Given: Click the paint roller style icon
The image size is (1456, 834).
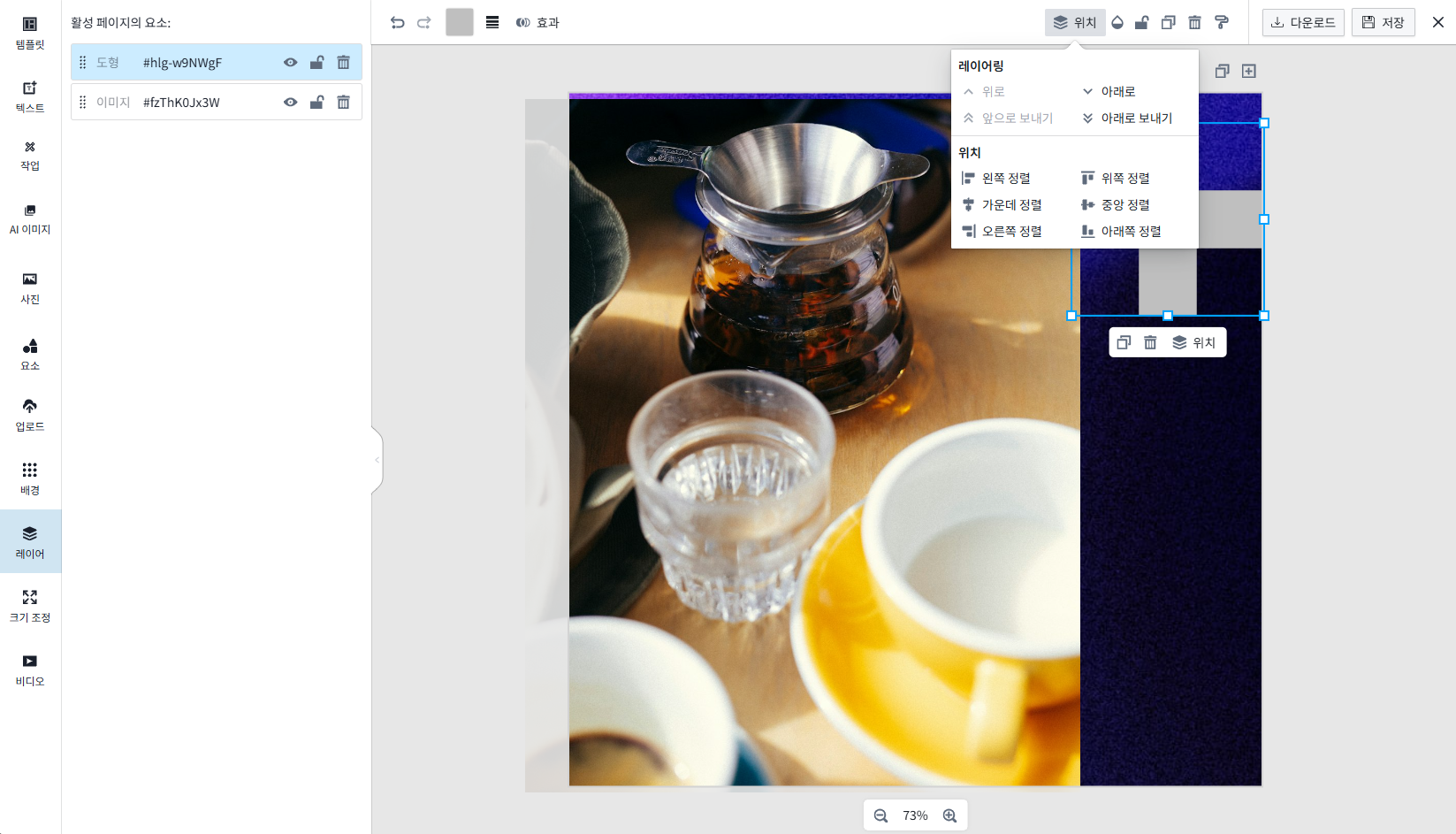Looking at the screenshot, I should pos(1222,22).
